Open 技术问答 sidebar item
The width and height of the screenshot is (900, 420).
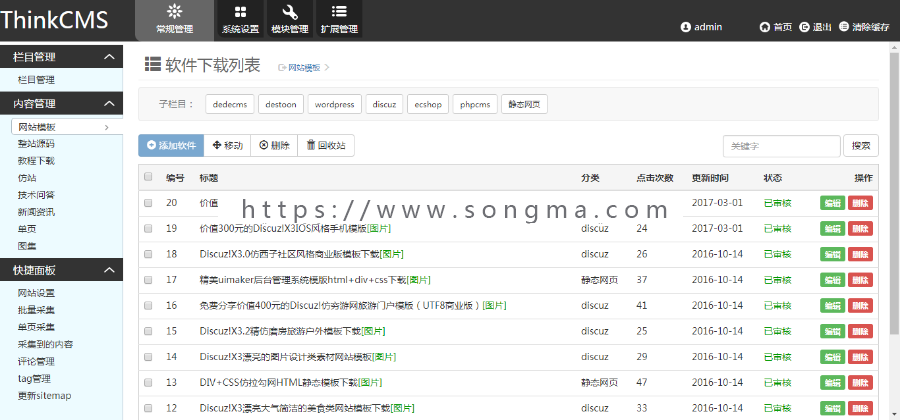click(36, 195)
